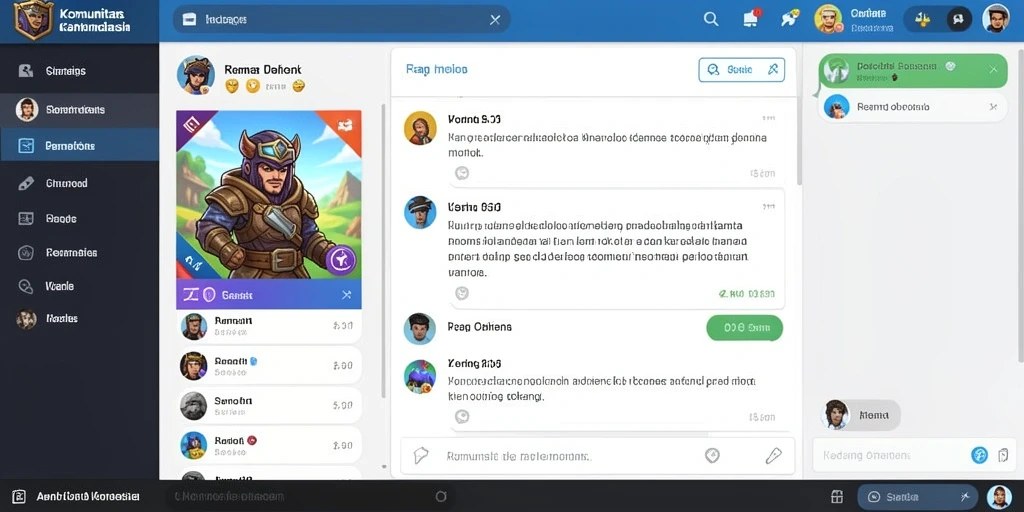Viewport: 1024px width, 512px height.
Task: Click the card icon in header search bar
Action: [190, 20]
